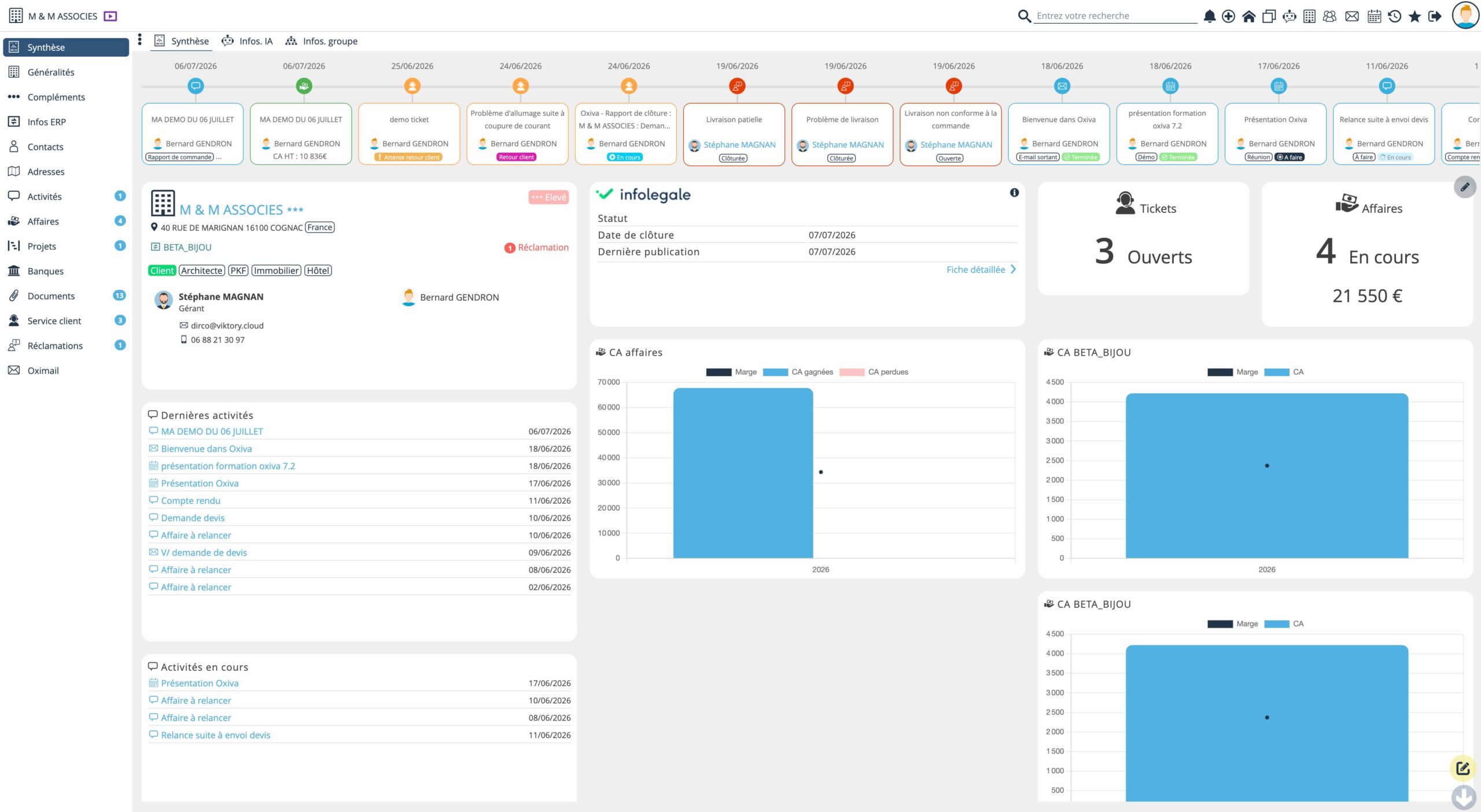1481x812 pixels.
Task: Click the Affaires handshake icon in the KPI card
Action: pos(1346,203)
